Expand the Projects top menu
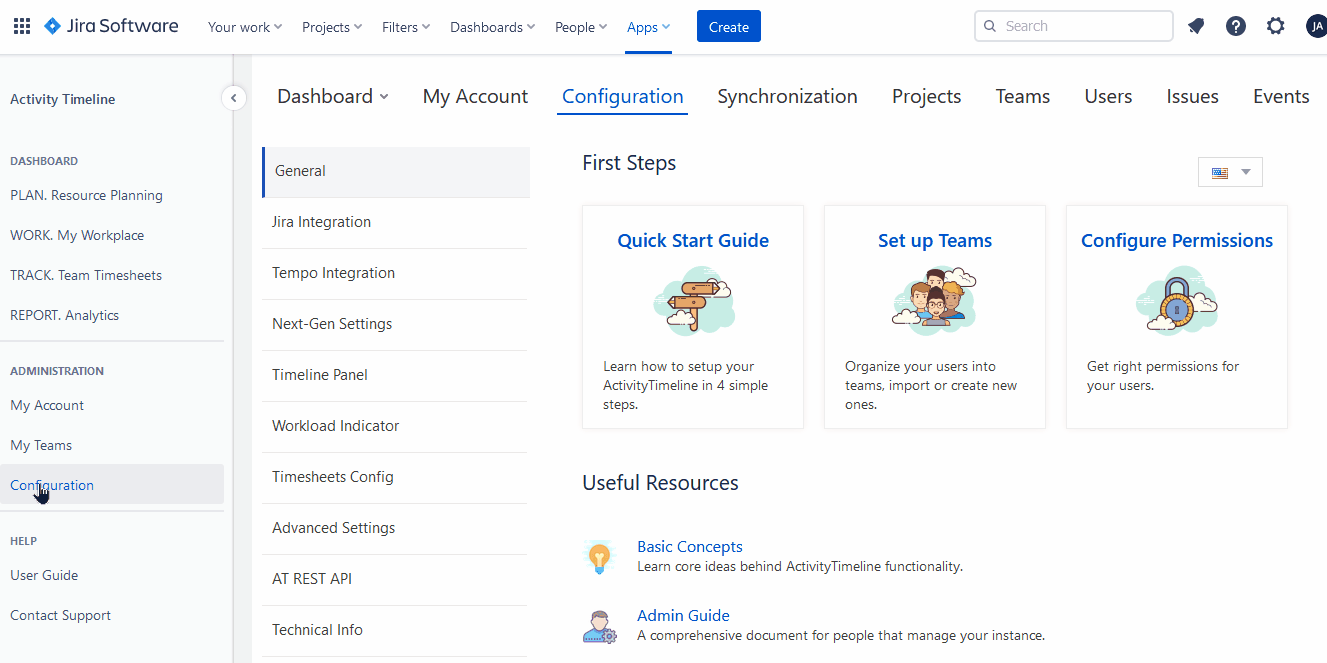 [332, 27]
